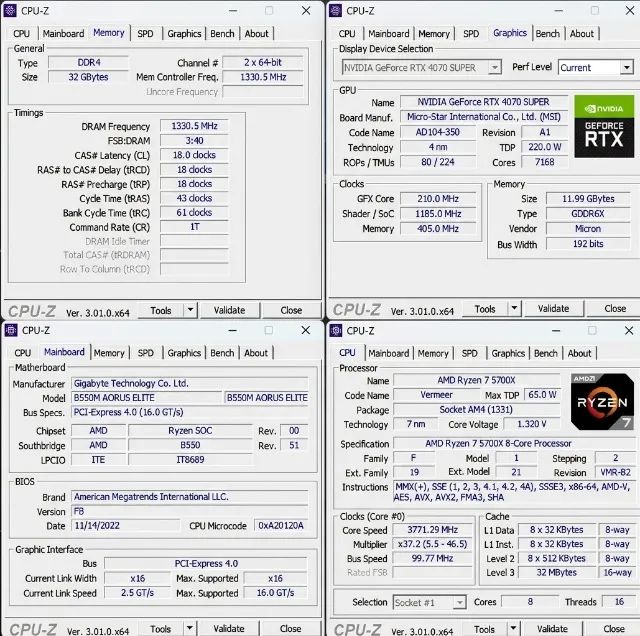
Task: Open CPU tab in Mainboard window
Action: (22, 353)
